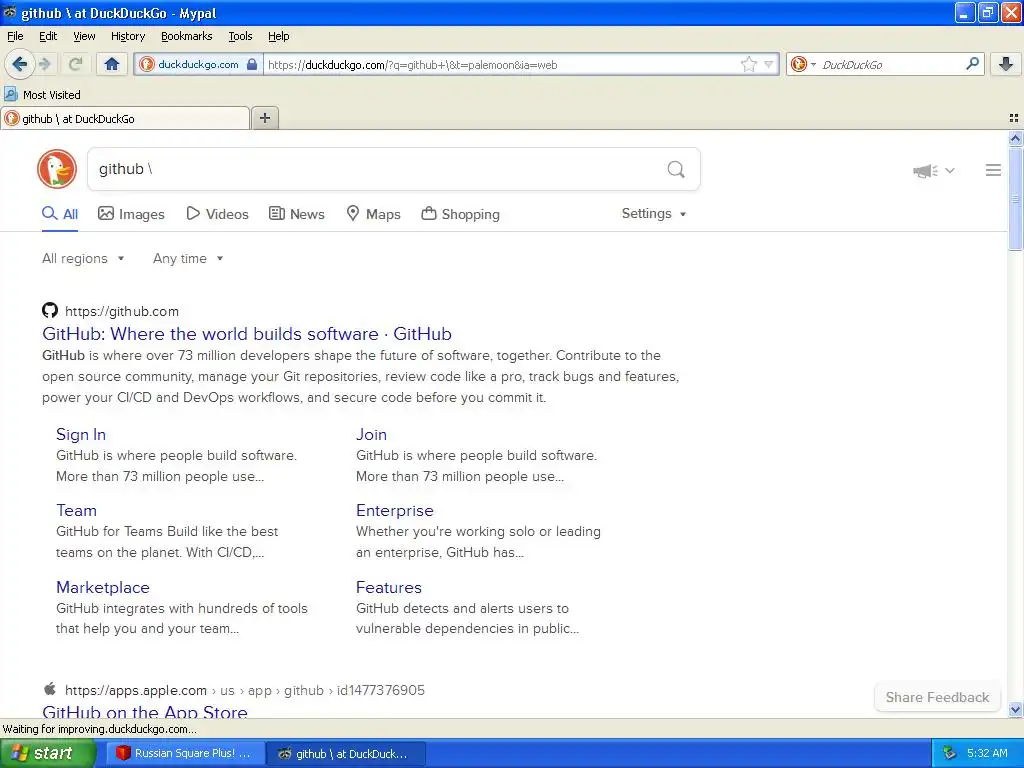The image size is (1024, 768).
Task: Open the Any time filter dropdown
Action: tap(188, 259)
